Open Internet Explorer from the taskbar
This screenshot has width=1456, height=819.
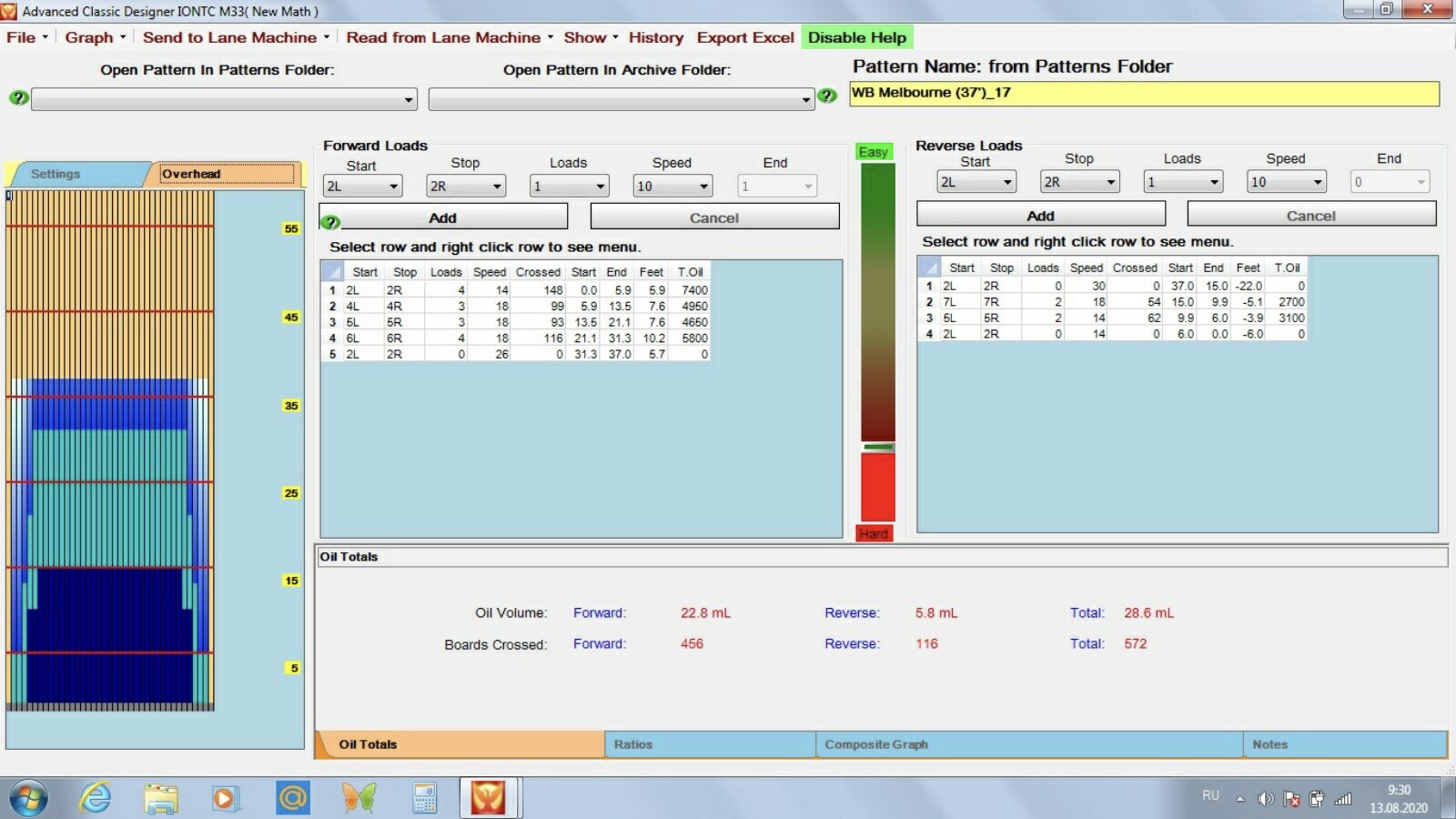click(96, 798)
